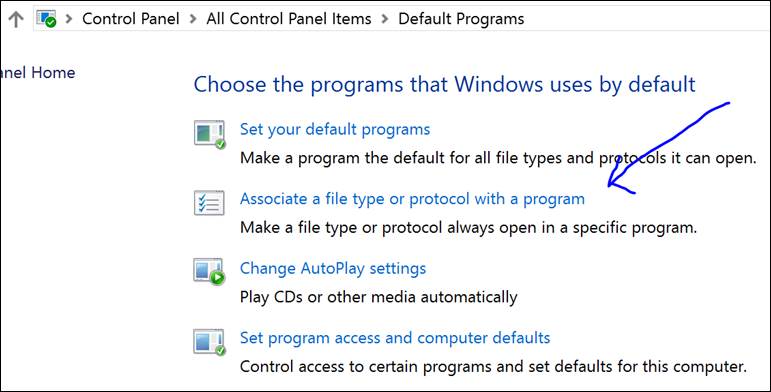771x392 pixels.
Task: Click the AutoPlay description Play CDs text
Action: click(379, 297)
